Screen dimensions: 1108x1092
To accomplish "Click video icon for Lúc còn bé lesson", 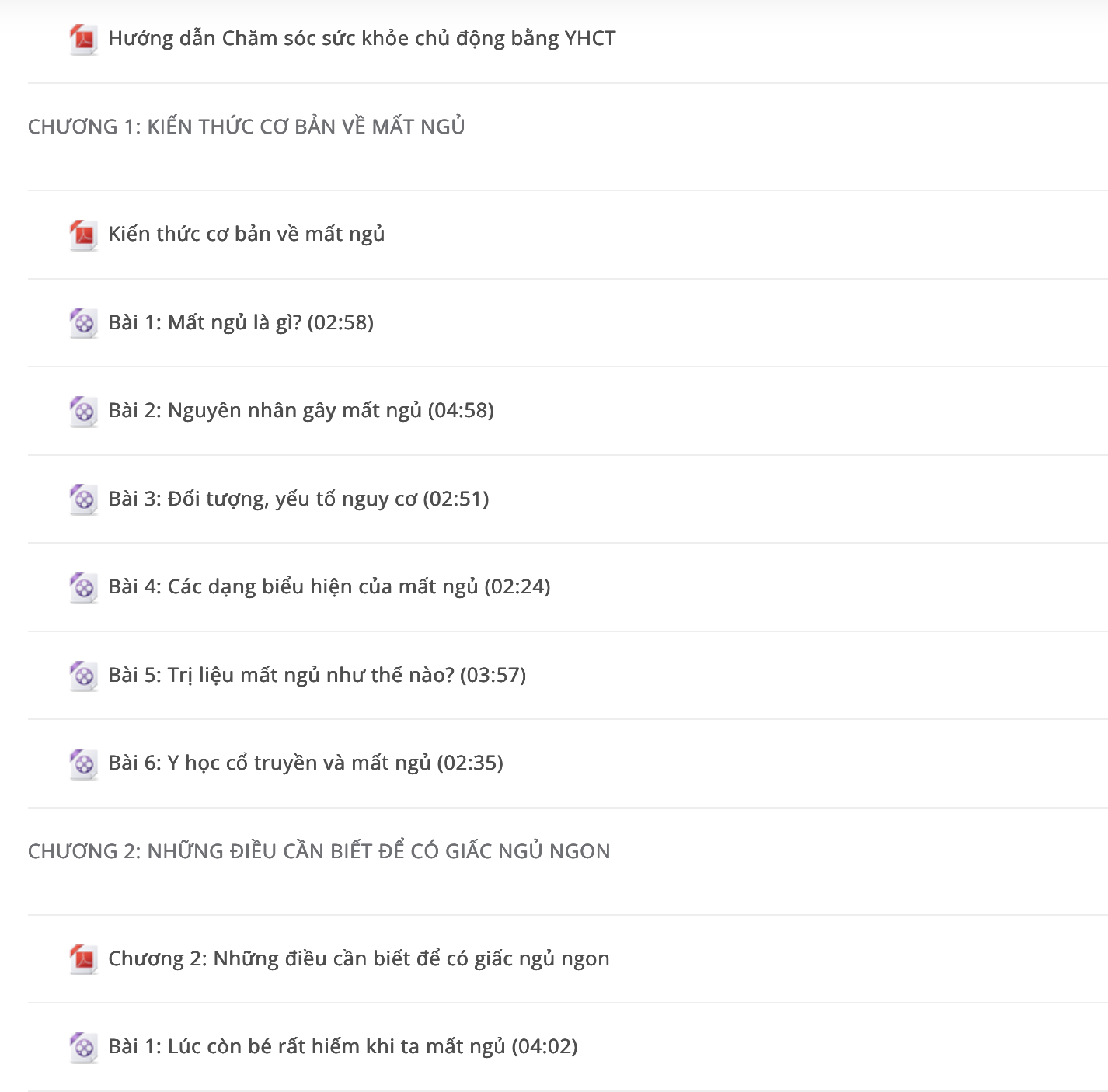I will click(x=83, y=1048).
